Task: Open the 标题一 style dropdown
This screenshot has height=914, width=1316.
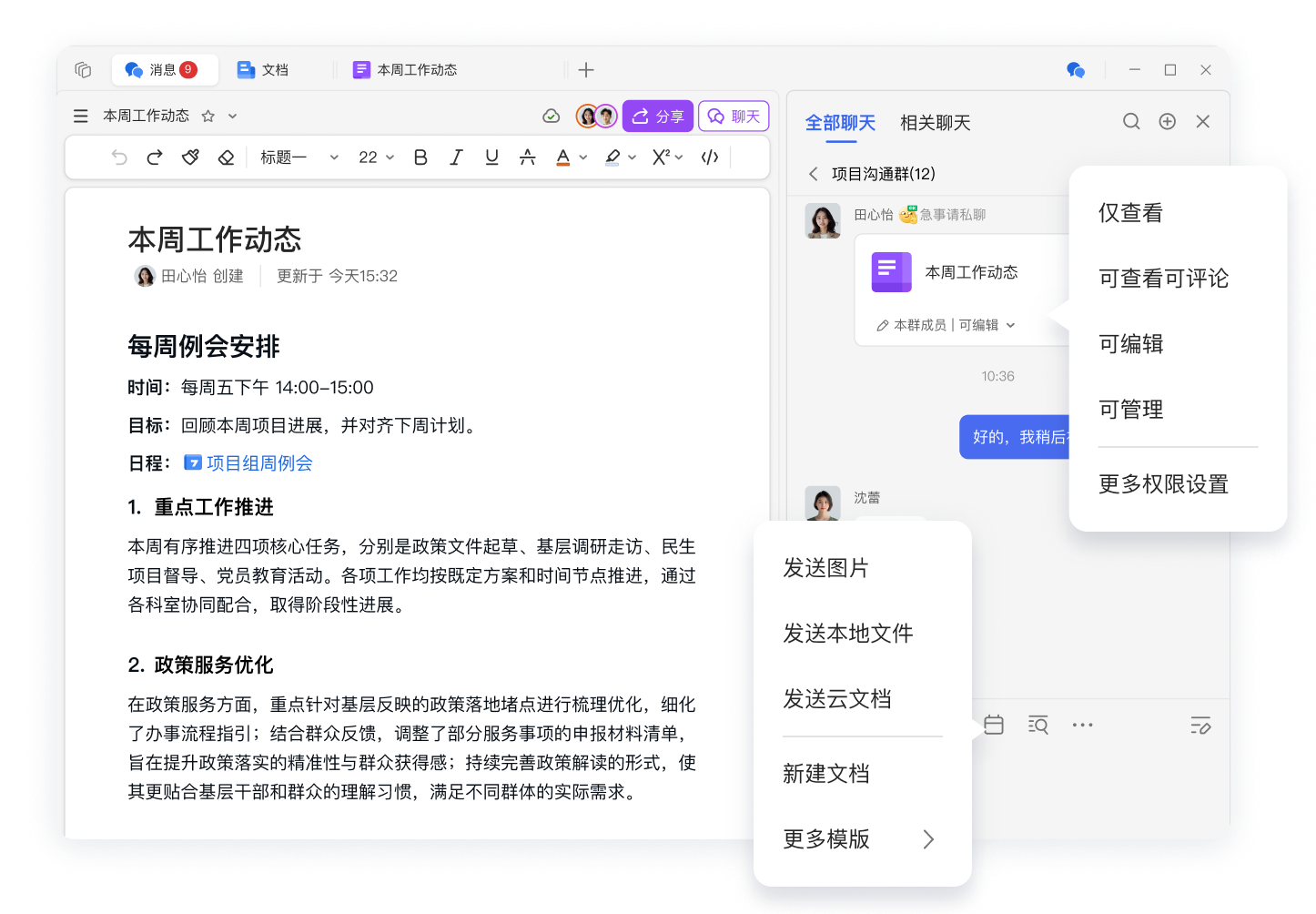Action: [299, 157]
